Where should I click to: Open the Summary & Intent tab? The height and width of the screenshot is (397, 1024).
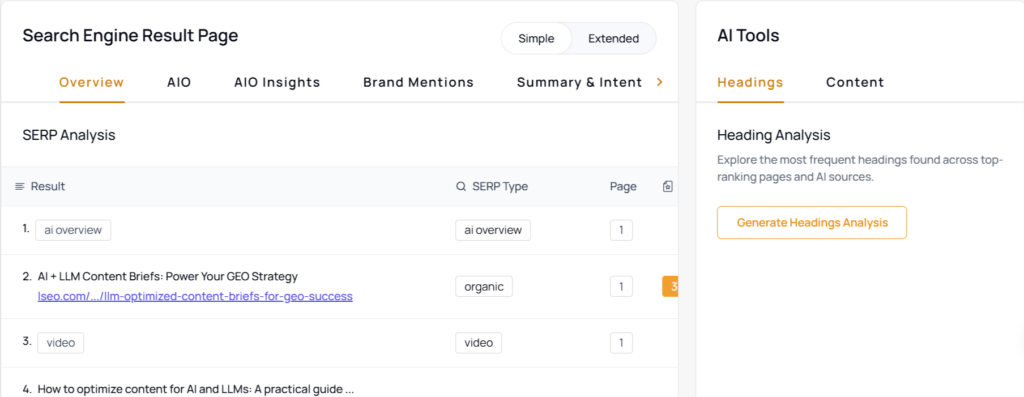click(x=579, y=82)
